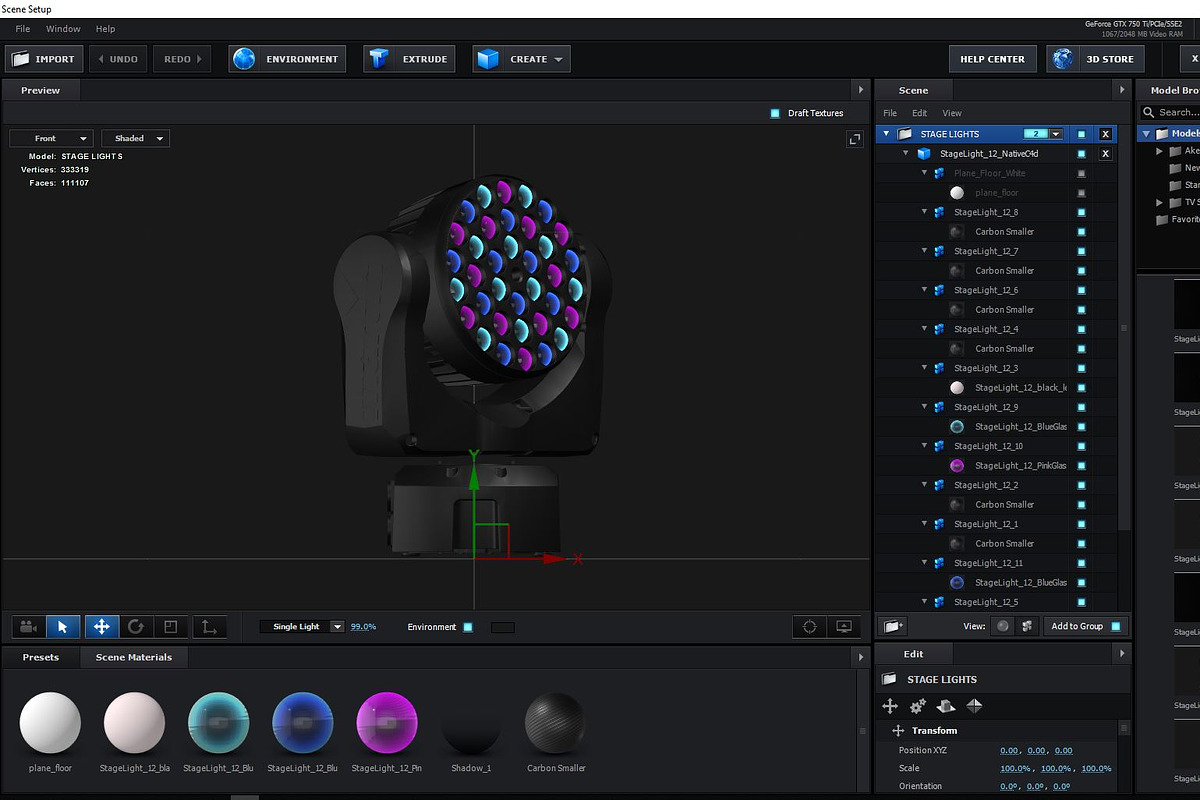1200x800 pixels.
Task: Toggle the Environment checkbox in preview bar
Action: click(x=467, y=627)
